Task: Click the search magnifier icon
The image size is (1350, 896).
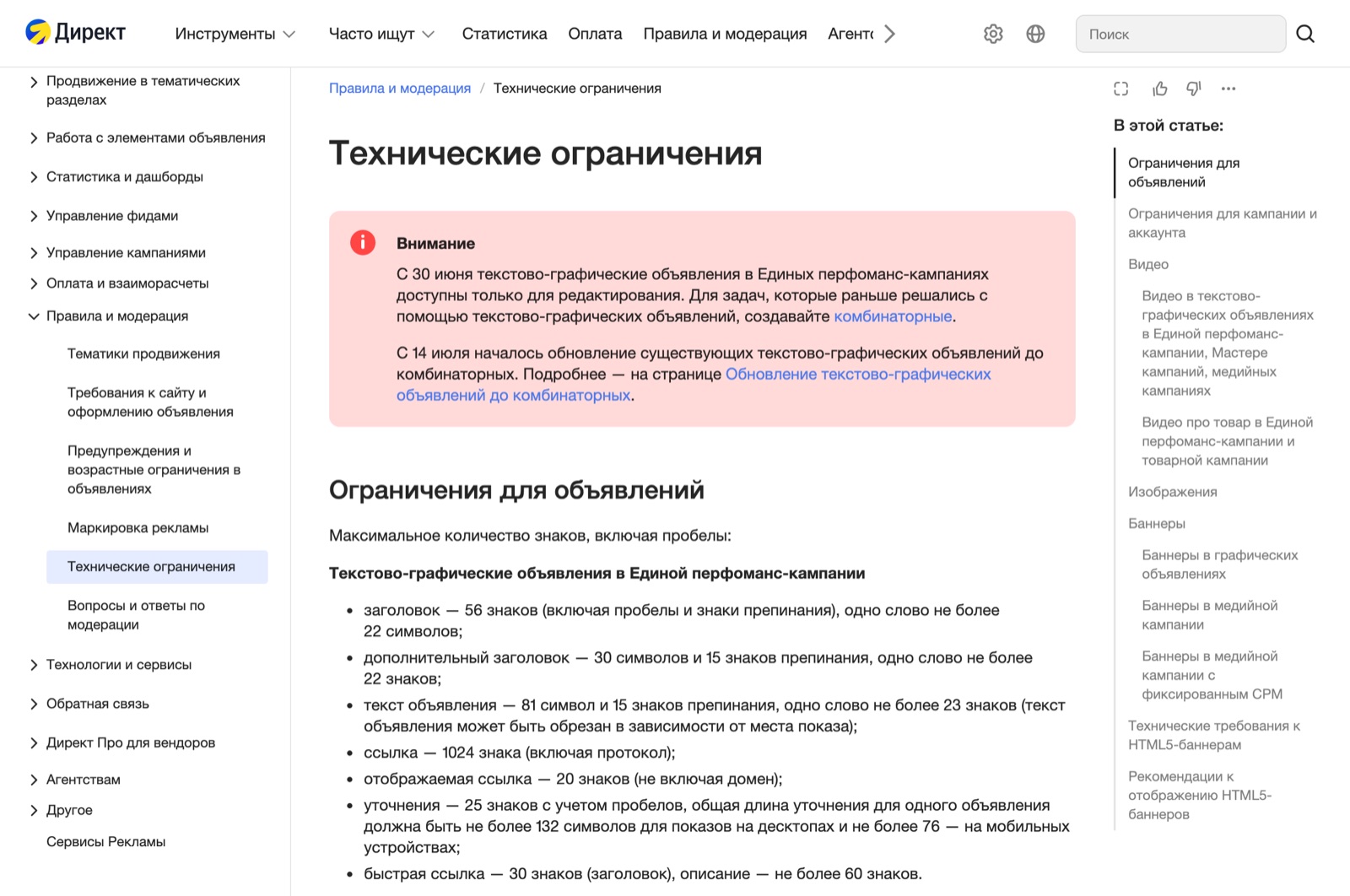Action: click(1305, 34)
